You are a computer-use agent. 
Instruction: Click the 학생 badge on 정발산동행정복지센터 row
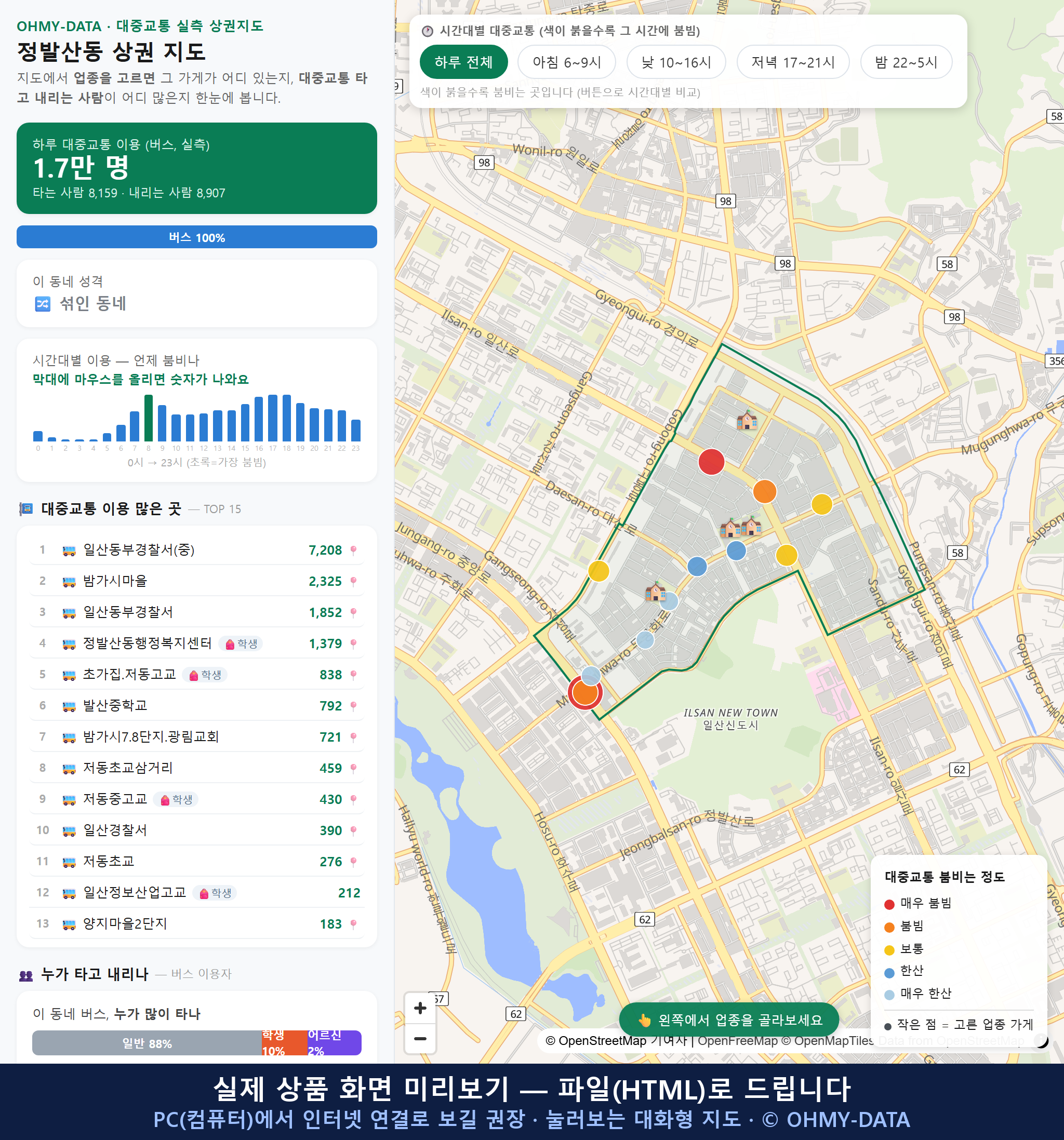[x=241, y=644]
